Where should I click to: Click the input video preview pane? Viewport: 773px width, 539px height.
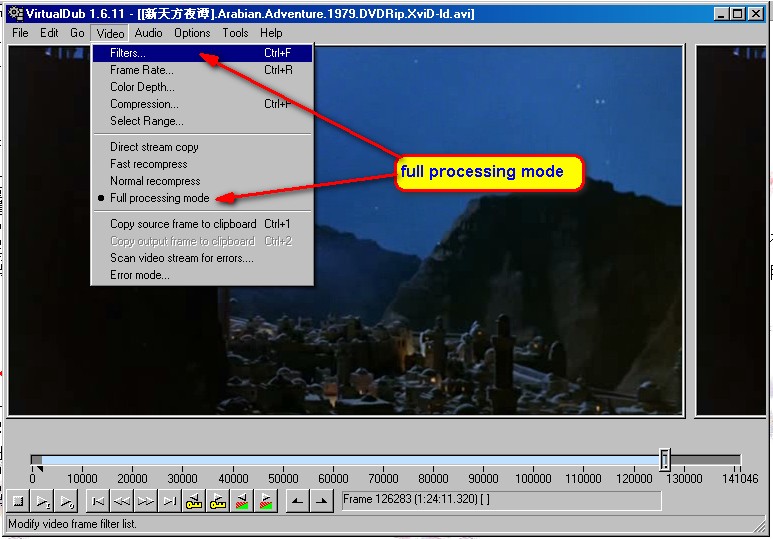346,230
